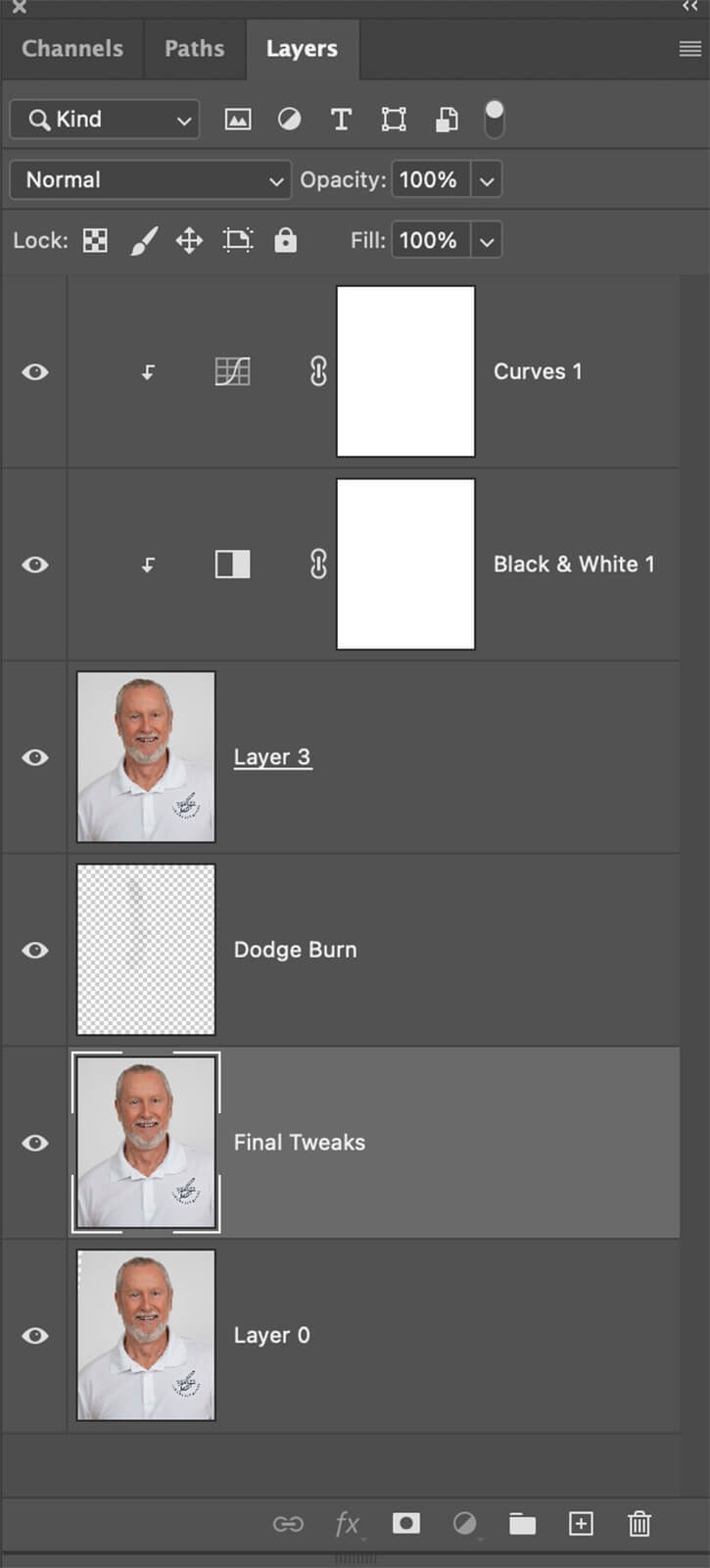The image size is (710, 1568).
Task: Expand the Opacity slider dropdown
Action: click(487, 180)
